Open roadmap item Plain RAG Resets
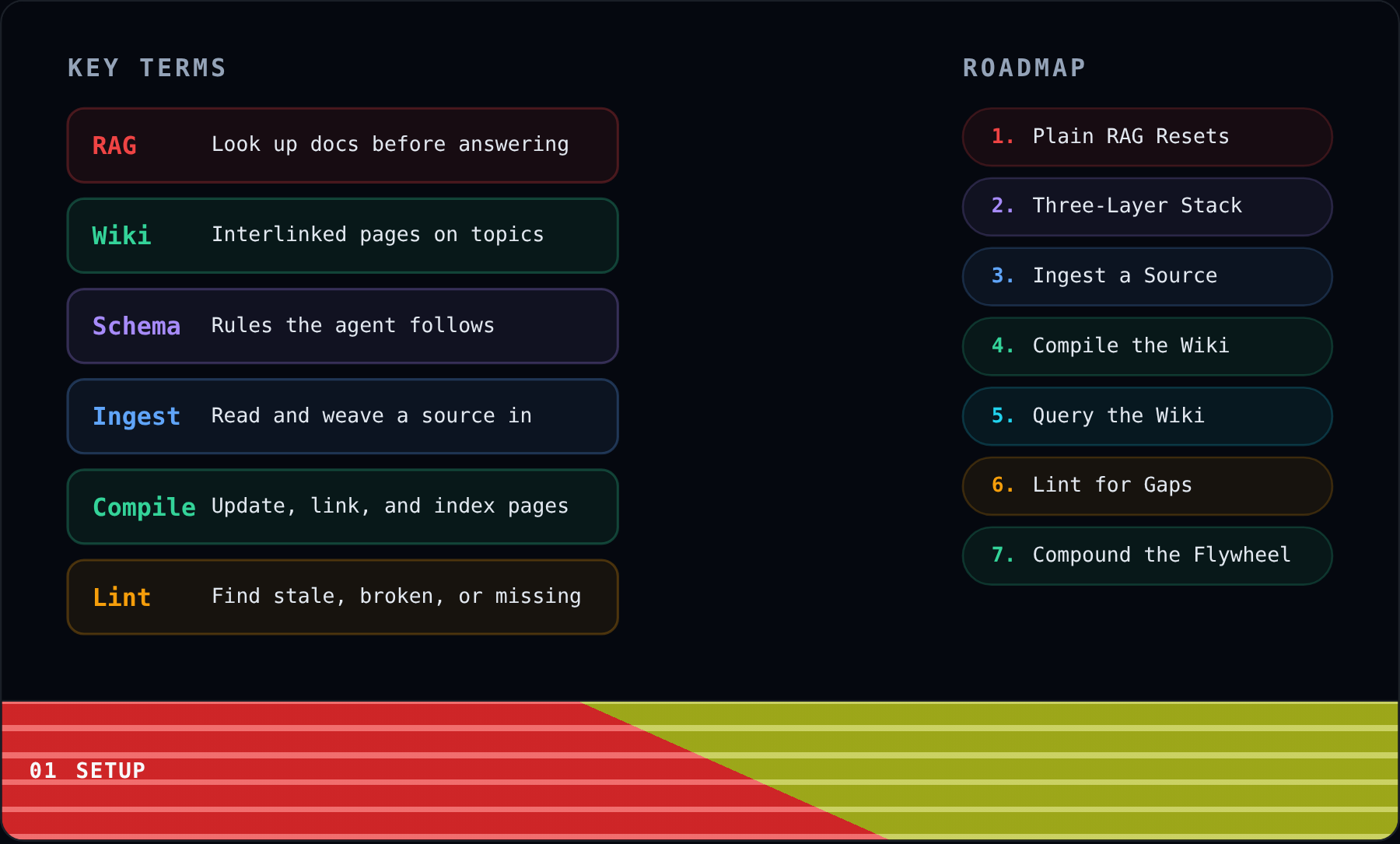Viewport: 1400px width, 844px height. click(1147, 137)
